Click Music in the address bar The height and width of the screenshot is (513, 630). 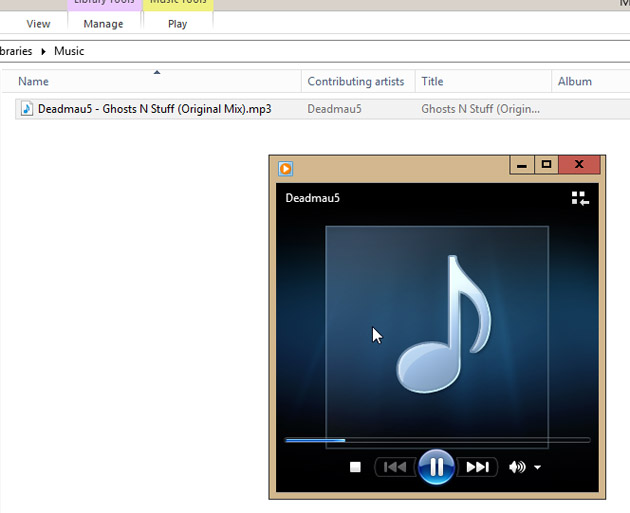69,51
